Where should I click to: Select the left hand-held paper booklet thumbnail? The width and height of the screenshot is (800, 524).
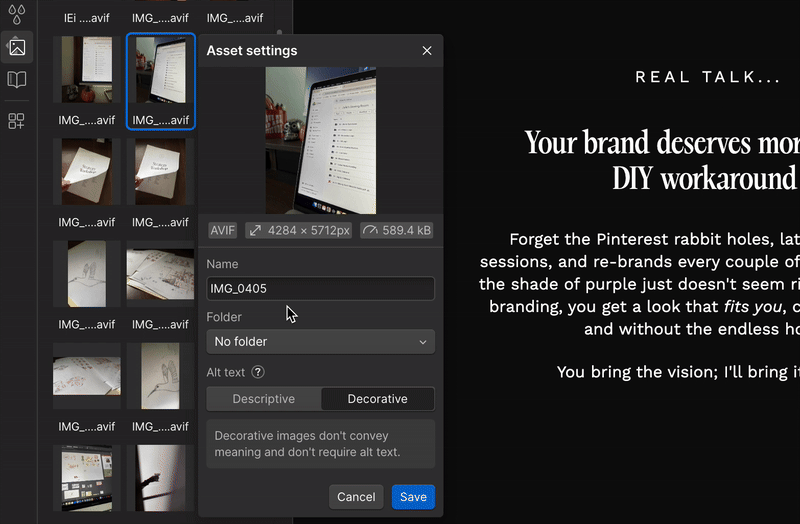[87, 172]
